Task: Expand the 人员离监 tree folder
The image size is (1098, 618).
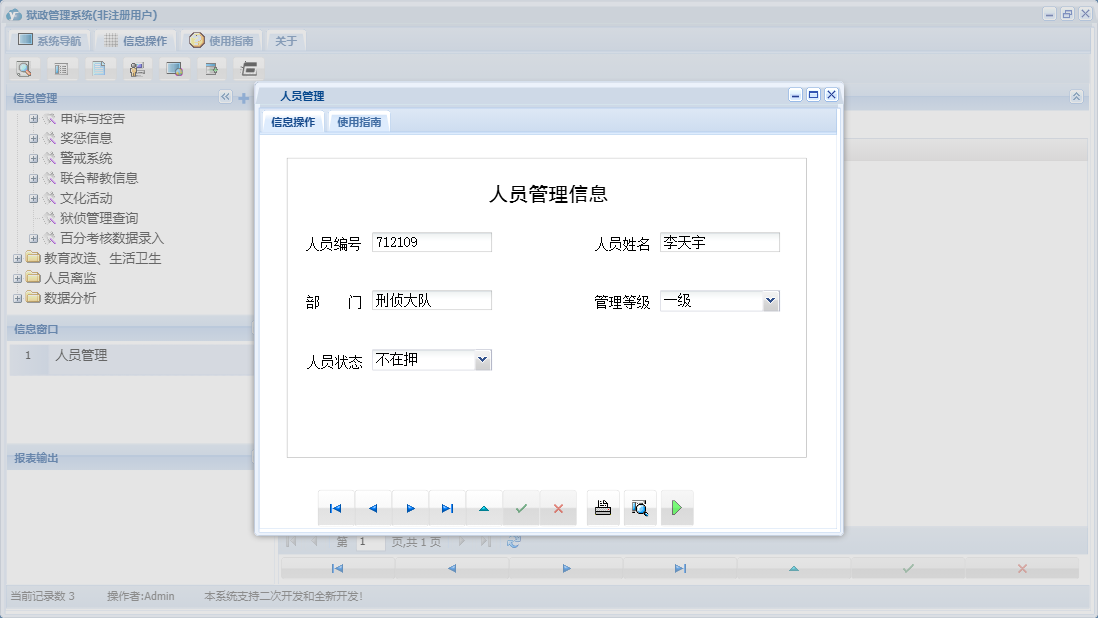Action: click(x=16, y=277)
